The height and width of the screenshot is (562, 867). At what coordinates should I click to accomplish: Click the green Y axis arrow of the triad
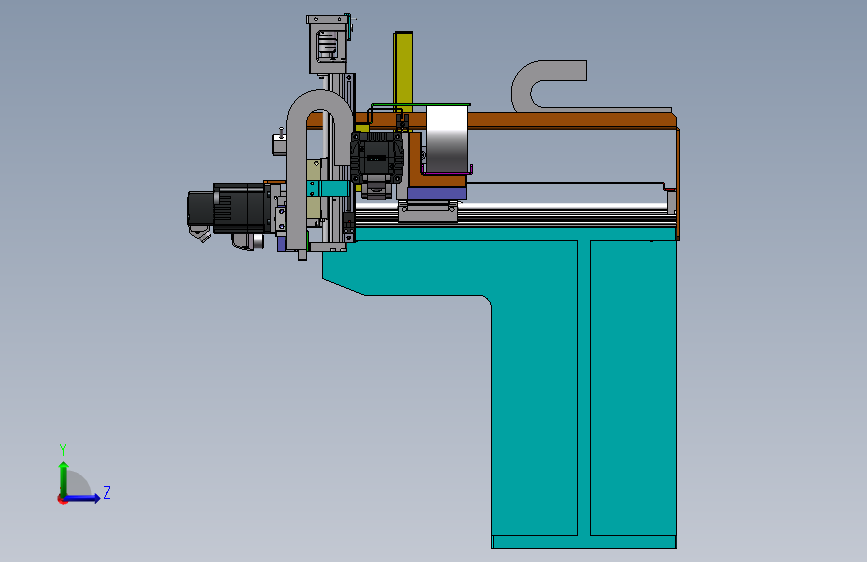64,478
